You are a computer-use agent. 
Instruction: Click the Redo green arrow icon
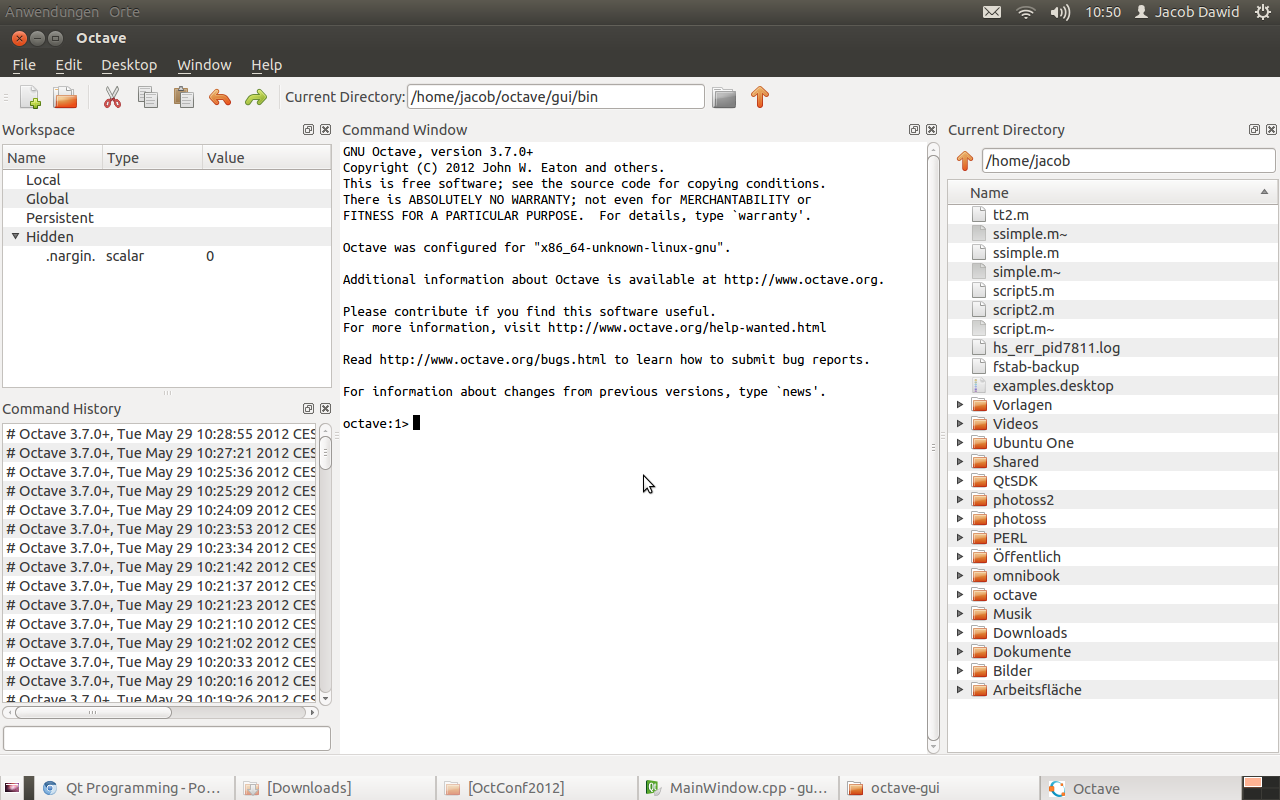coord(256,97)
